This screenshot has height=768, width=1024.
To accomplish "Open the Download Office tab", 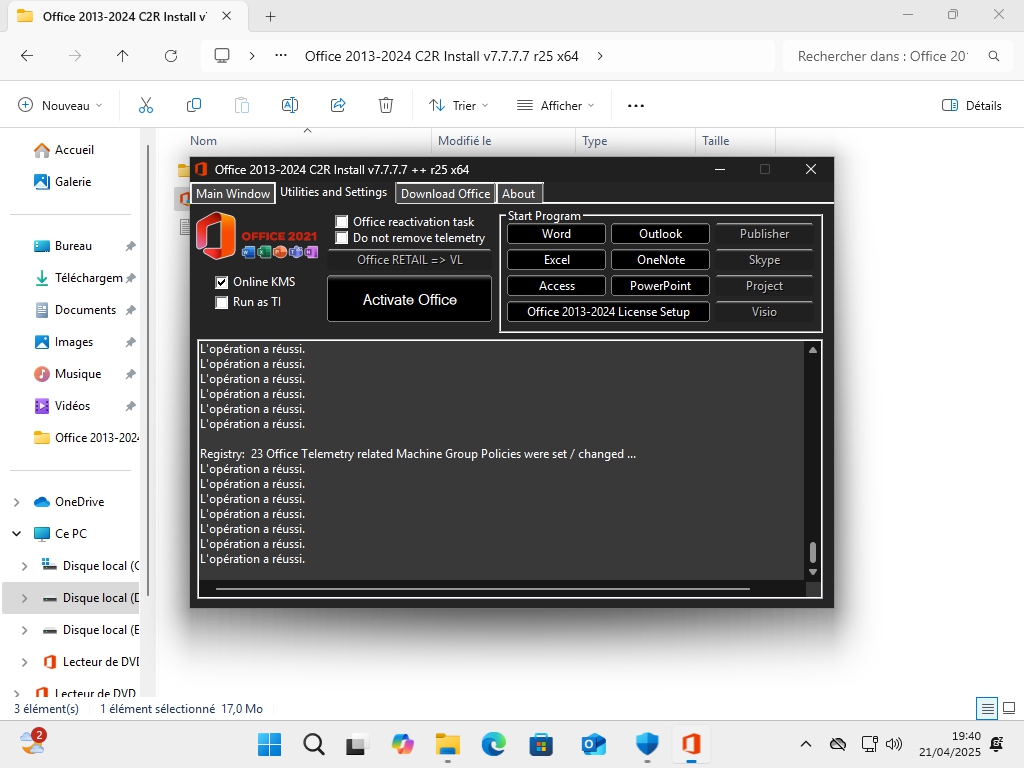I will (x=445, y=194).
